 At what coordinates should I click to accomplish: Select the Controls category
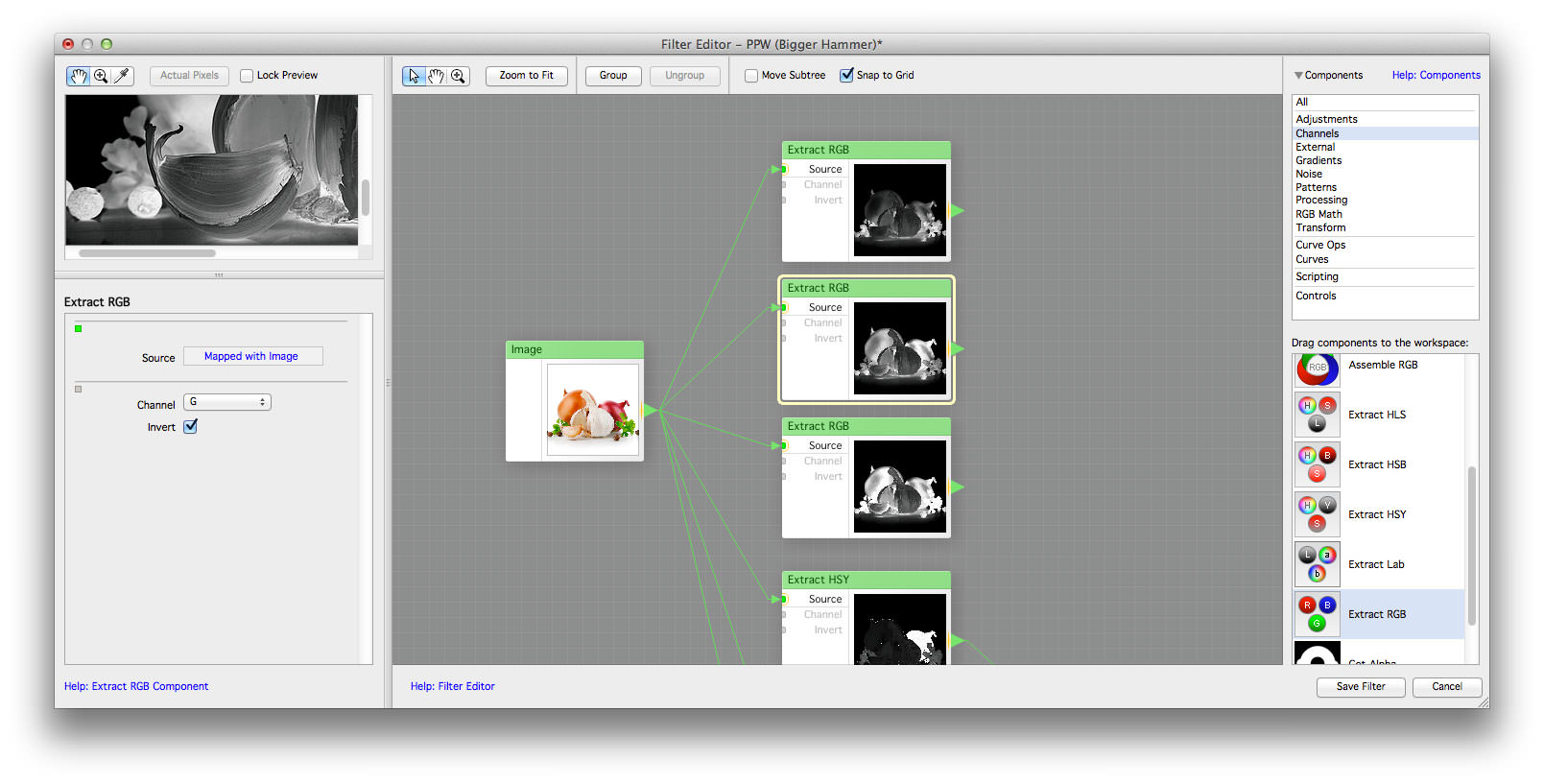(1385, 296)
